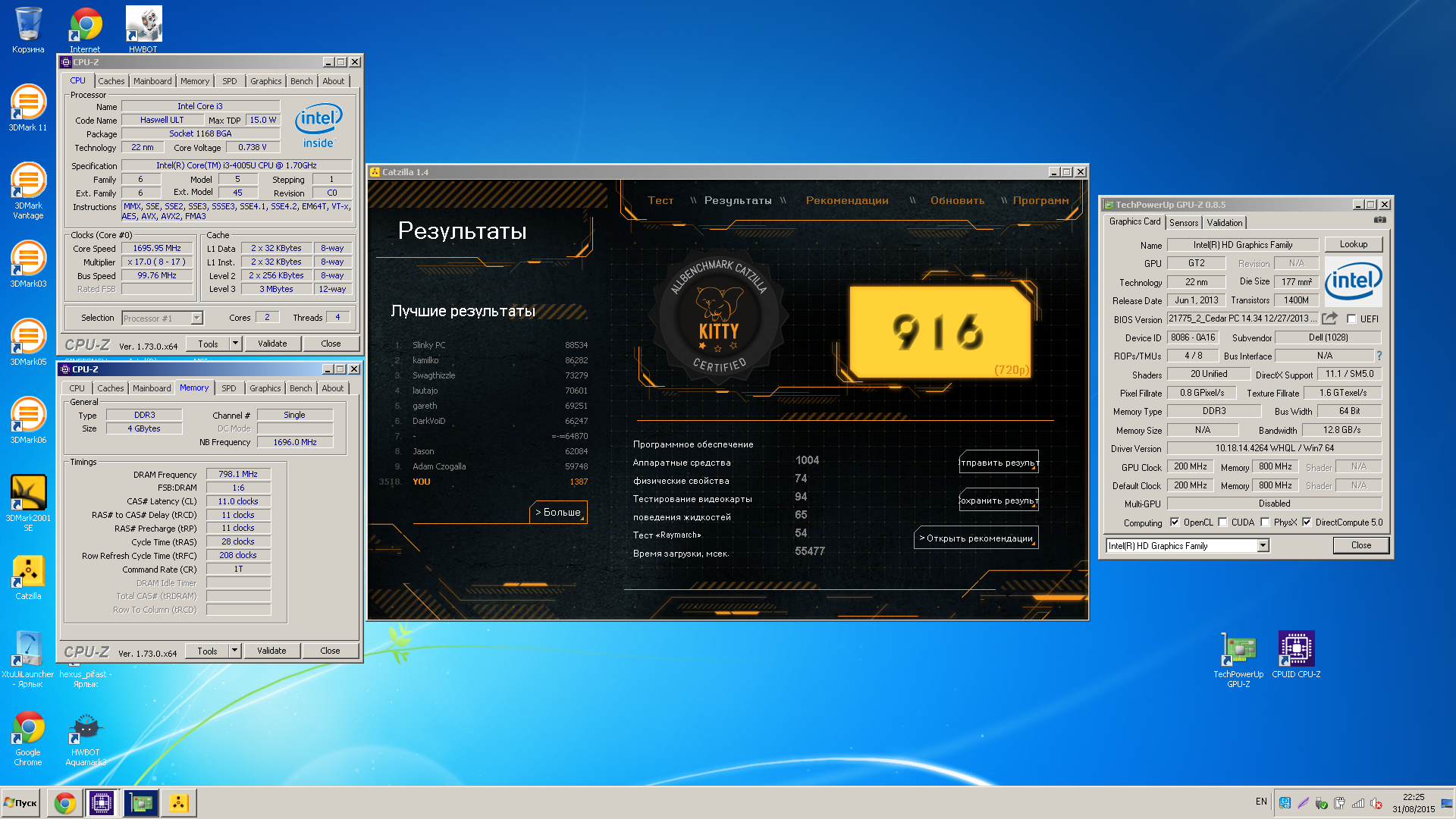Click the EN language indicator in taskbar
This screenshot has width=1456, height=819.
[1261, 802]
